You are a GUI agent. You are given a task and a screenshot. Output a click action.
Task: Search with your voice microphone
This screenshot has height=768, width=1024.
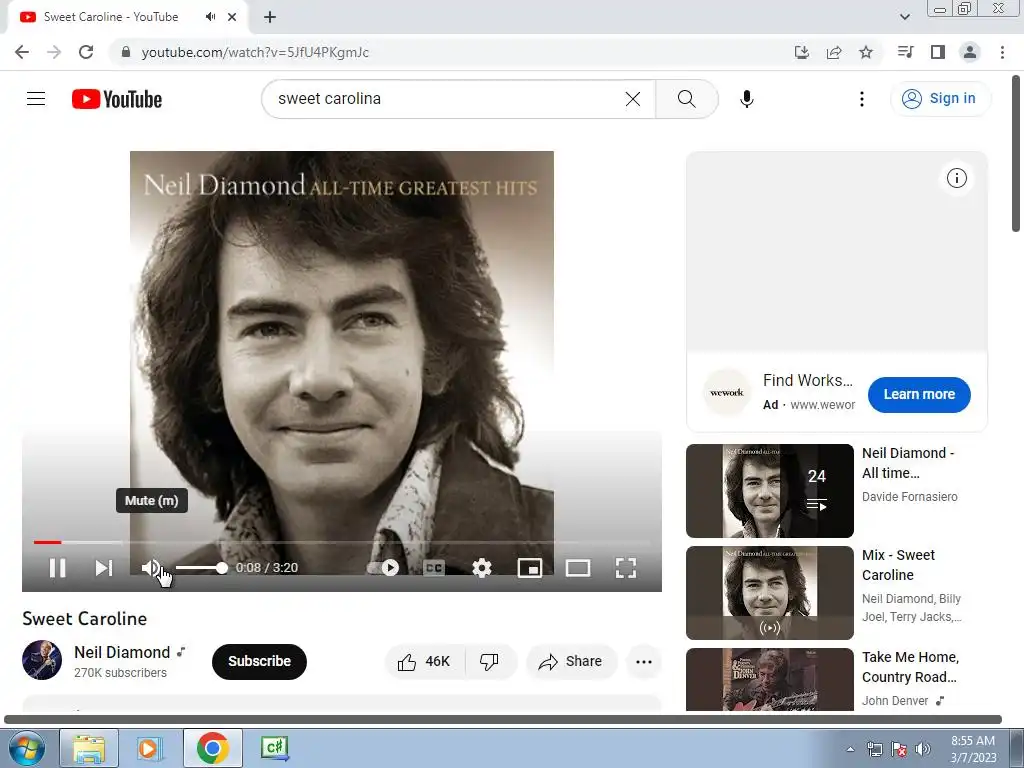(x=747, y=99)
